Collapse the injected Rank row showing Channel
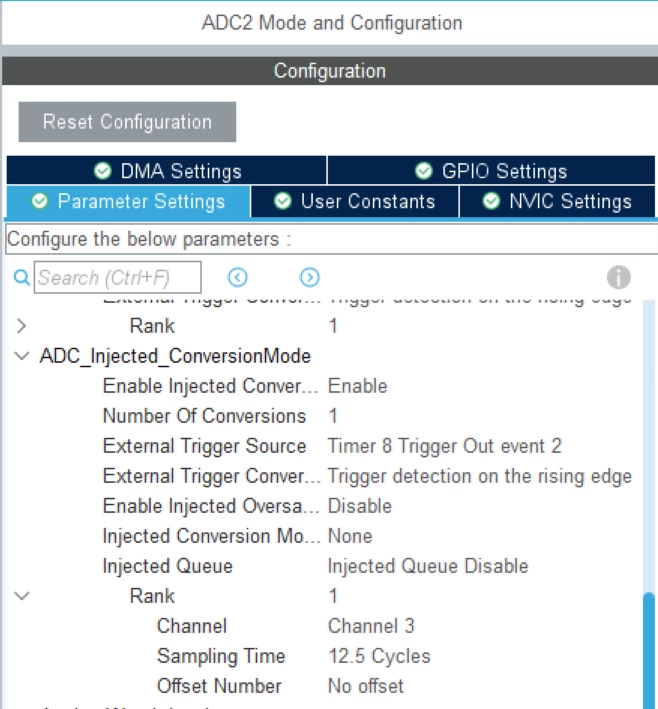The height and width of the screenshot is (709, 658). pos(22,596)
